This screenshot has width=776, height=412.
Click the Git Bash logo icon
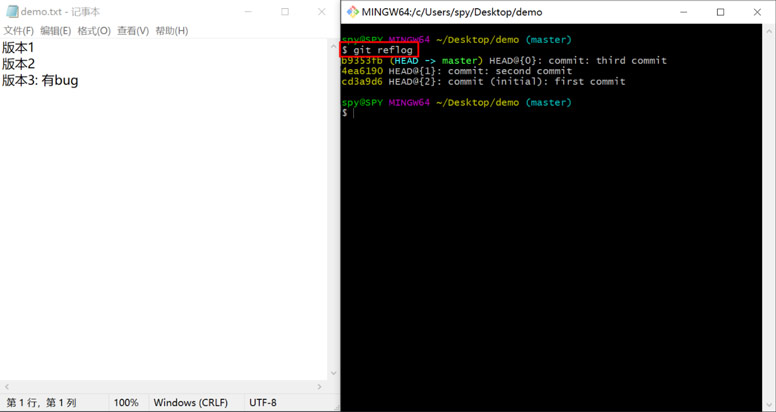pos(352,12)
